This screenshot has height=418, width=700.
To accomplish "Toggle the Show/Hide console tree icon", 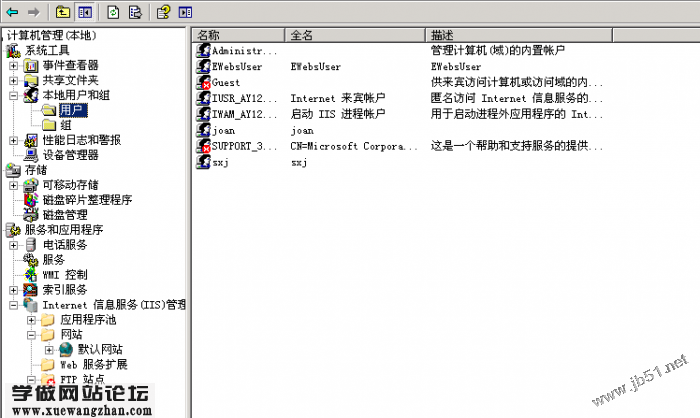I will tap(85, 12).
